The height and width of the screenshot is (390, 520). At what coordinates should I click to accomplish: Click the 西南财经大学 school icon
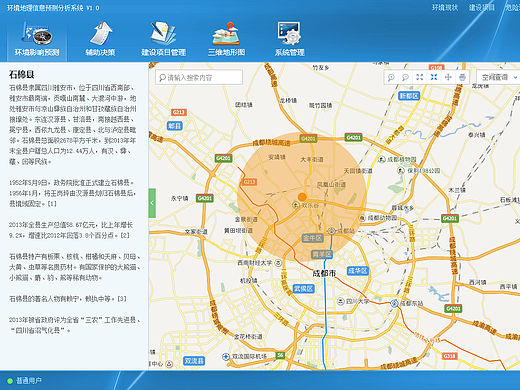(278, 263)
